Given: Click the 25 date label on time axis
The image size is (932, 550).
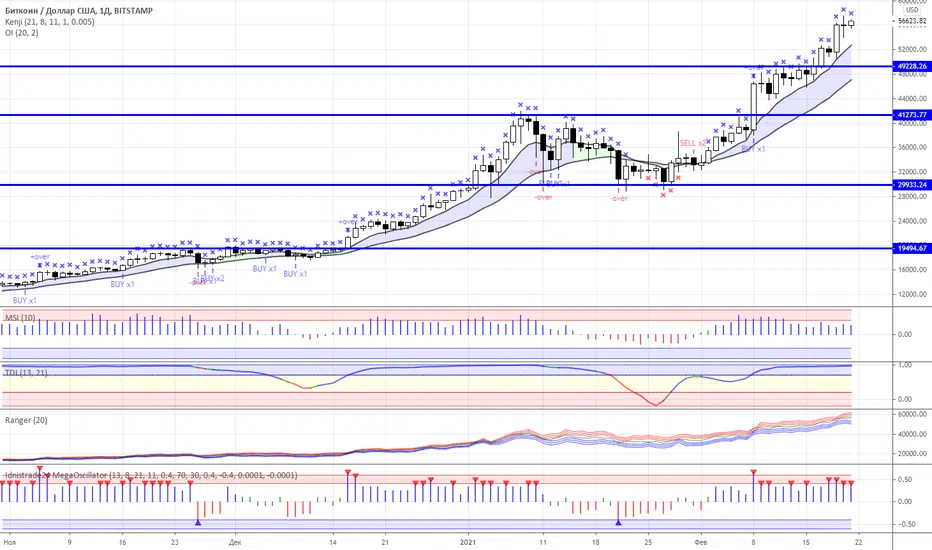Looking at the screenshot, I should (648, 542).
